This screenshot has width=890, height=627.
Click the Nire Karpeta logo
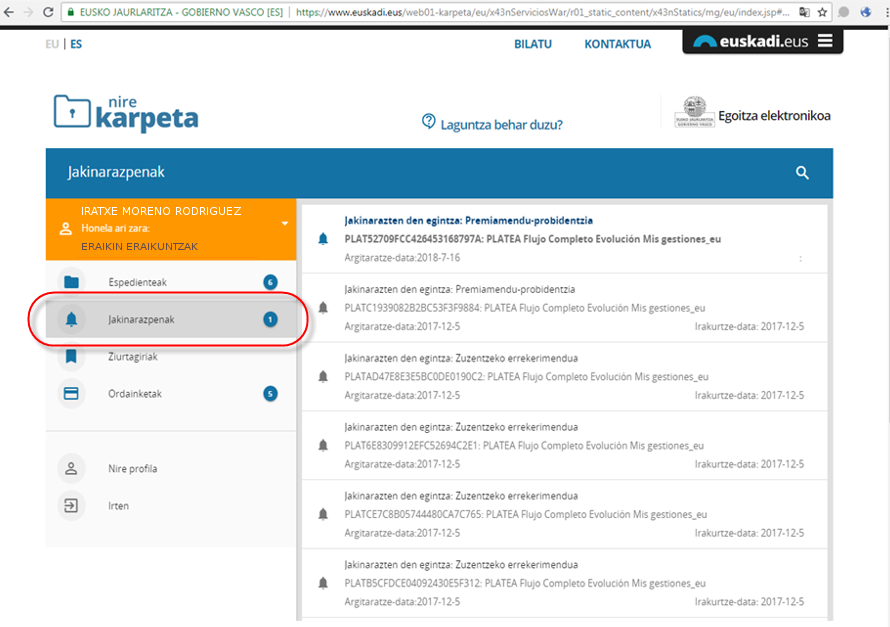point(126,114)
